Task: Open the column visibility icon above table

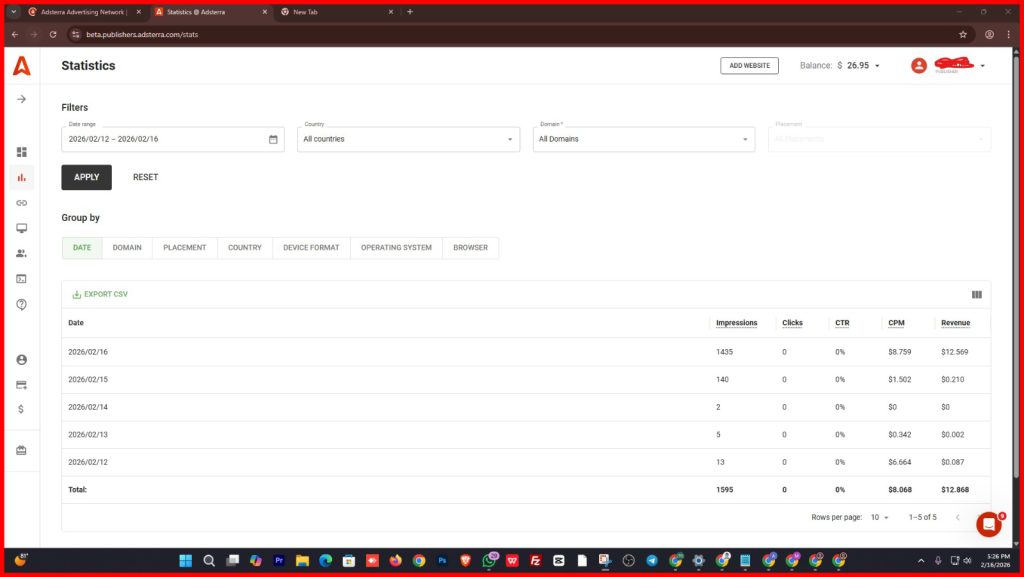Action: tap(976, 295)
